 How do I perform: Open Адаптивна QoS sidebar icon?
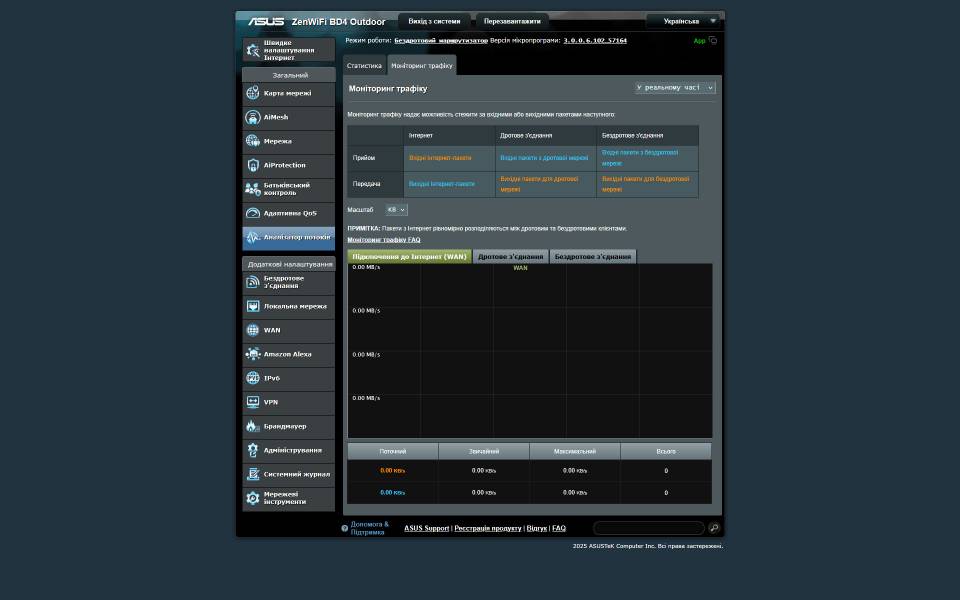pyautogui.click(x=253, y=213)
